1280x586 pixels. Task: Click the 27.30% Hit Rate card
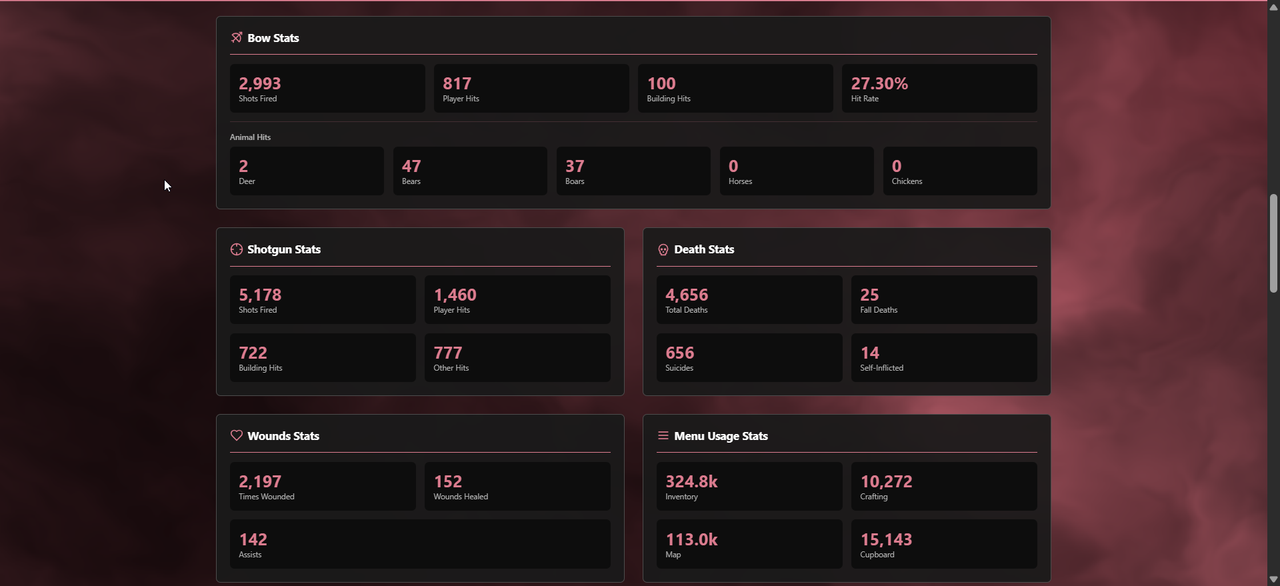tap(939, 89)
